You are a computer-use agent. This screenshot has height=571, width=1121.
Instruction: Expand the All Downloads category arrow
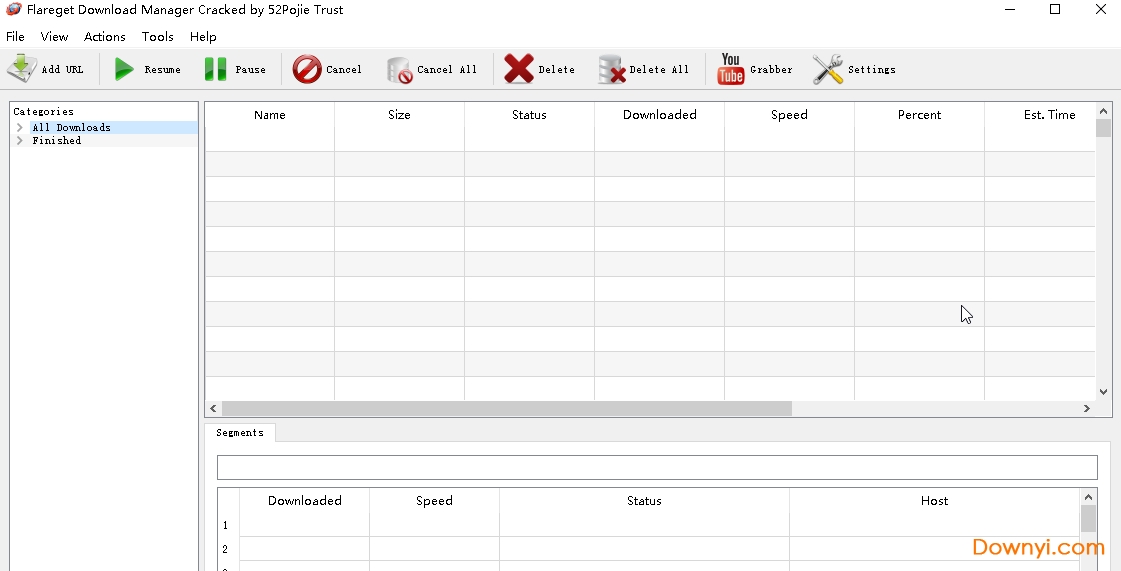coord(20,128)
